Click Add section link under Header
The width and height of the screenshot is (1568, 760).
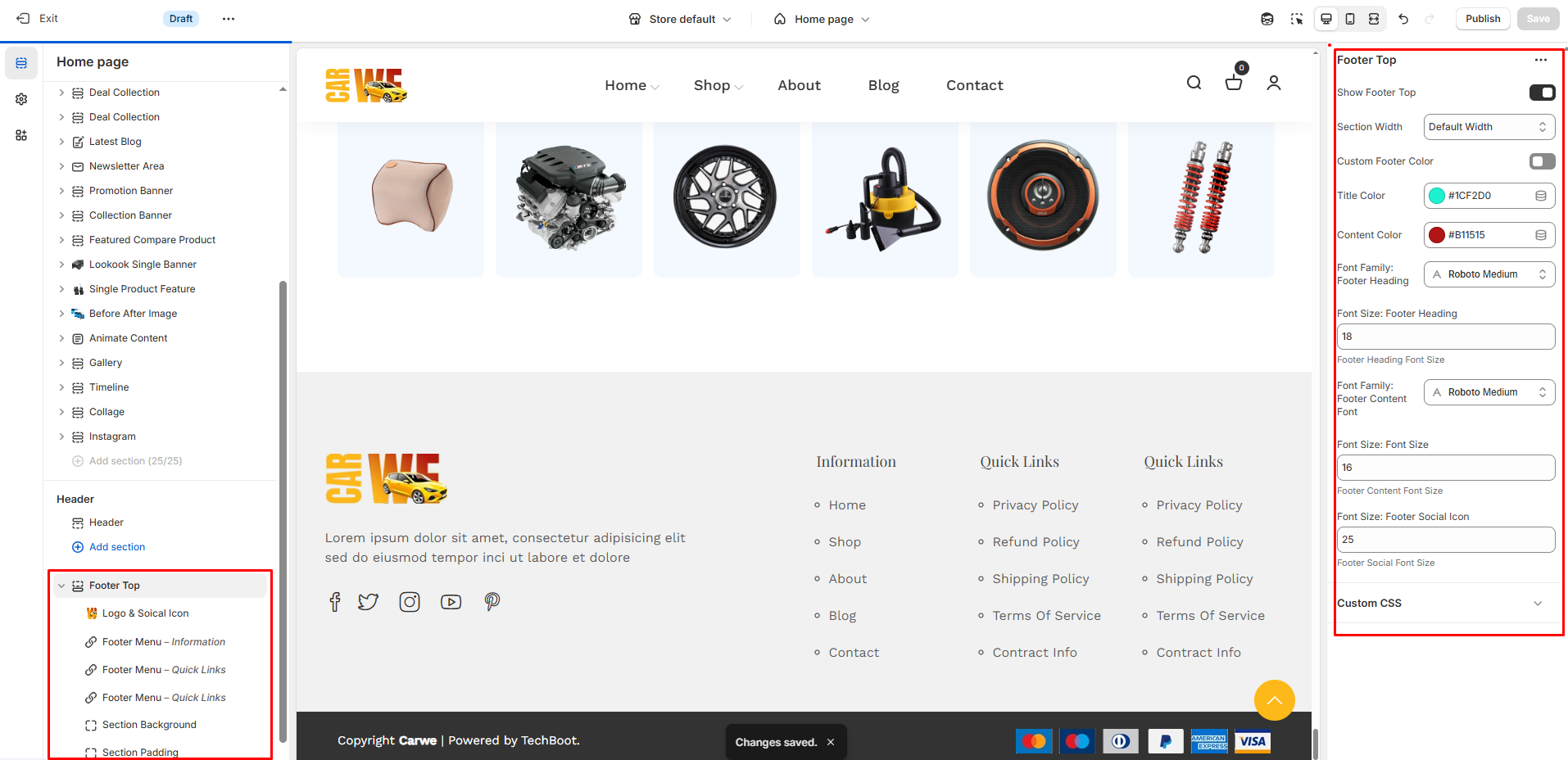(116, 547)
